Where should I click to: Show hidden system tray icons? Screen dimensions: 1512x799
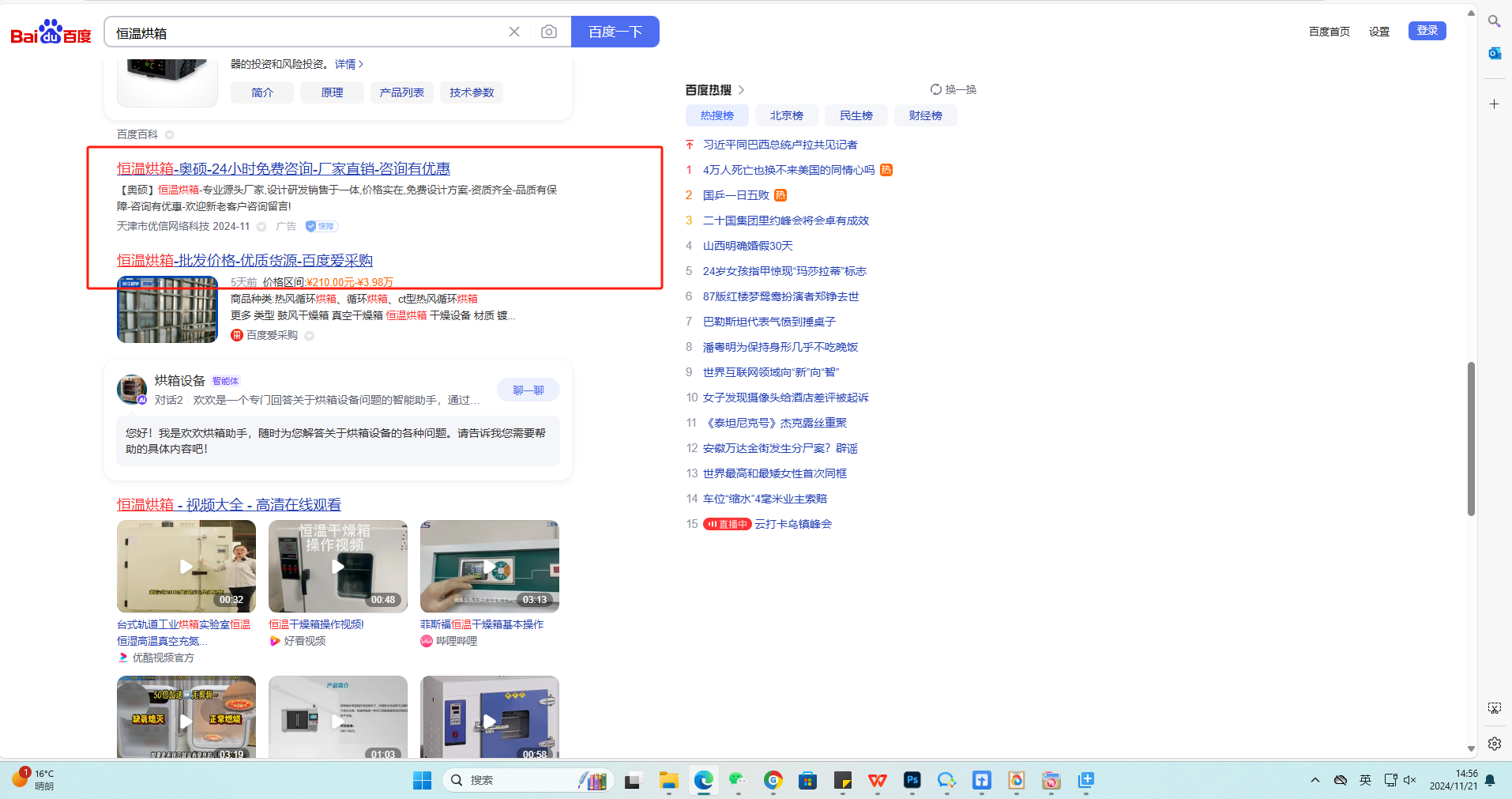click(x=1315, y=780)
